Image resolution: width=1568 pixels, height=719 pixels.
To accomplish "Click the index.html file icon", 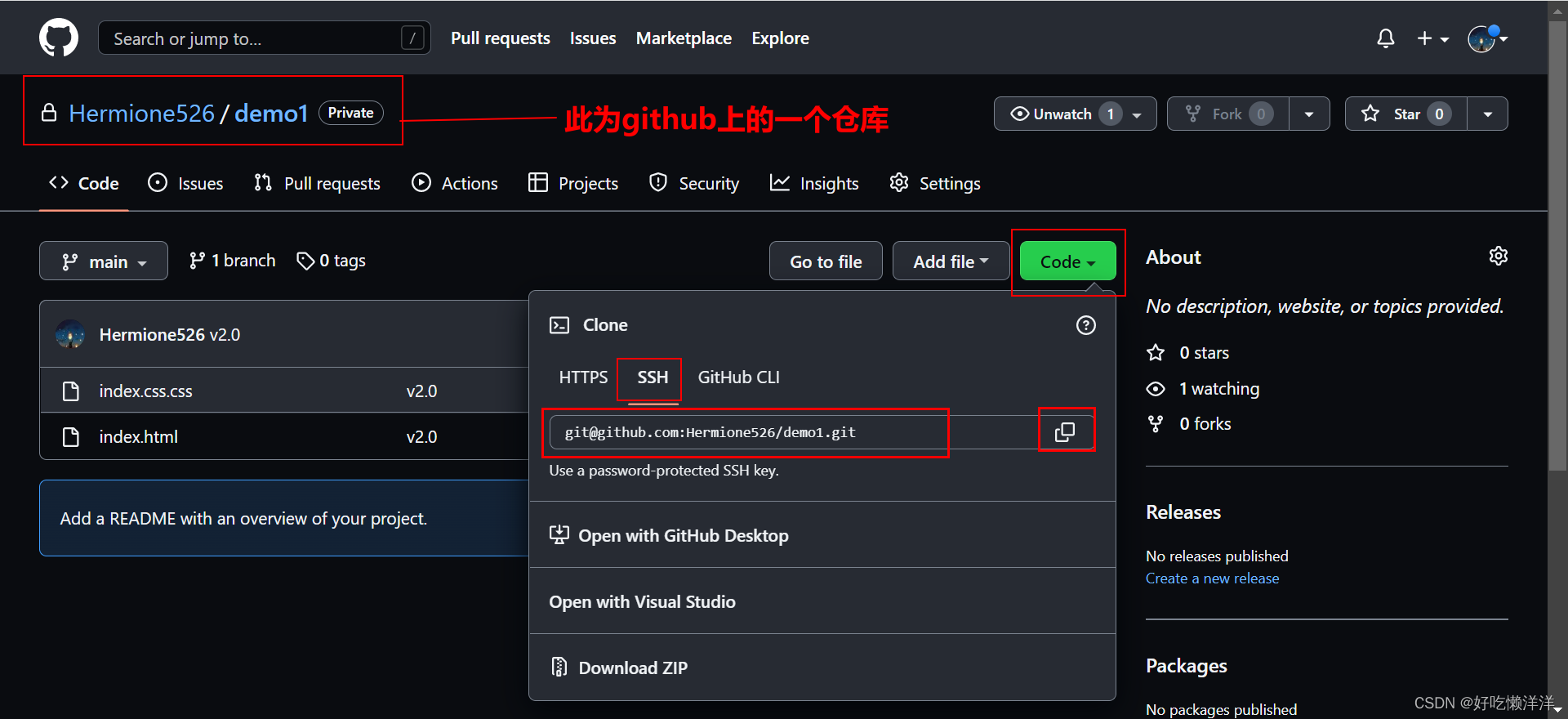I will pos(71,437).
